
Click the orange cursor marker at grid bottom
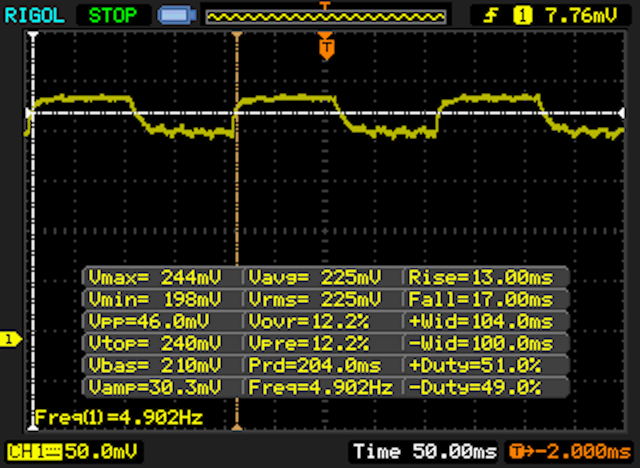coord(237,428)
